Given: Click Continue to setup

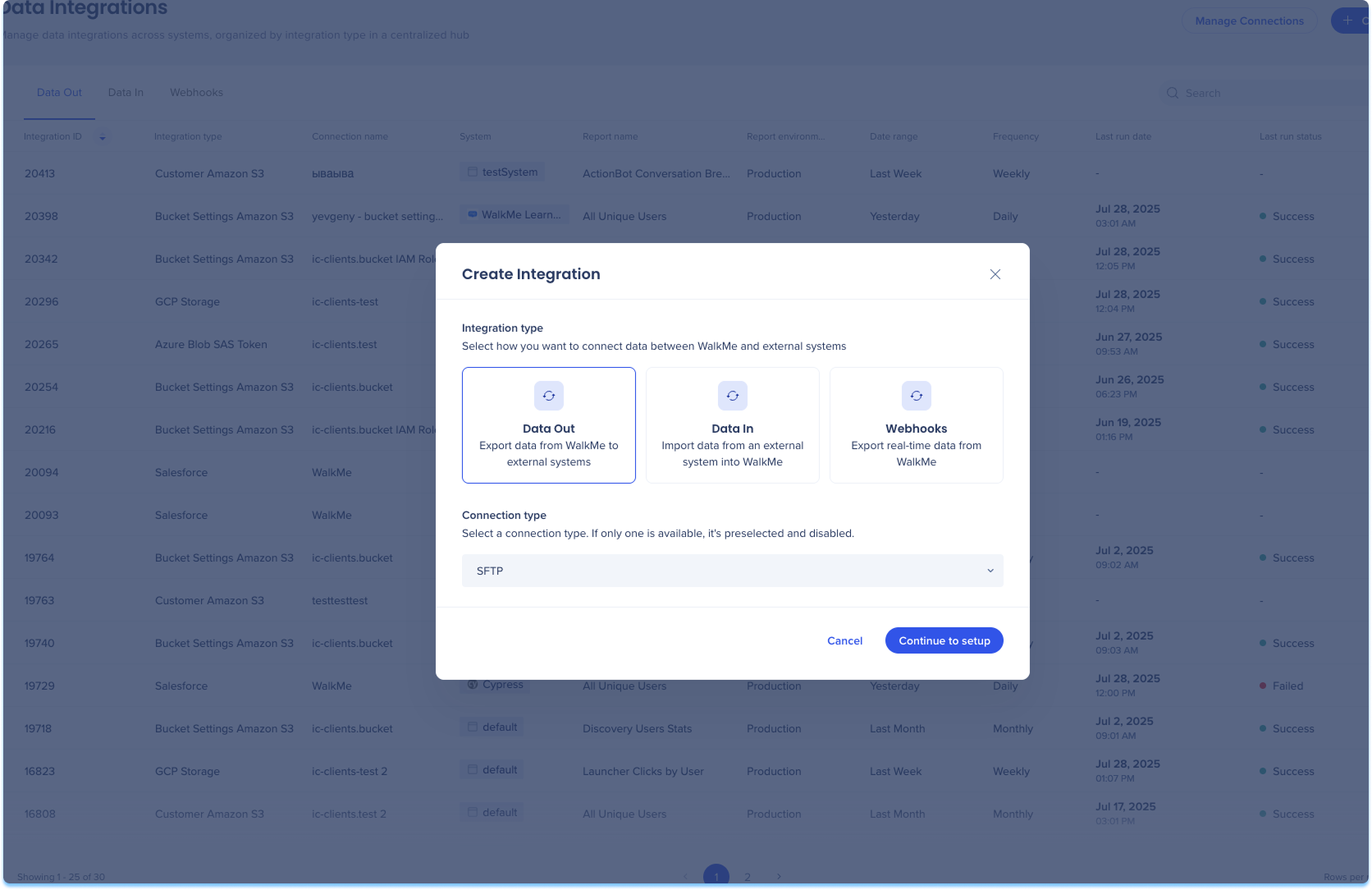Looking at the screenshot, I should click(944, 640).
